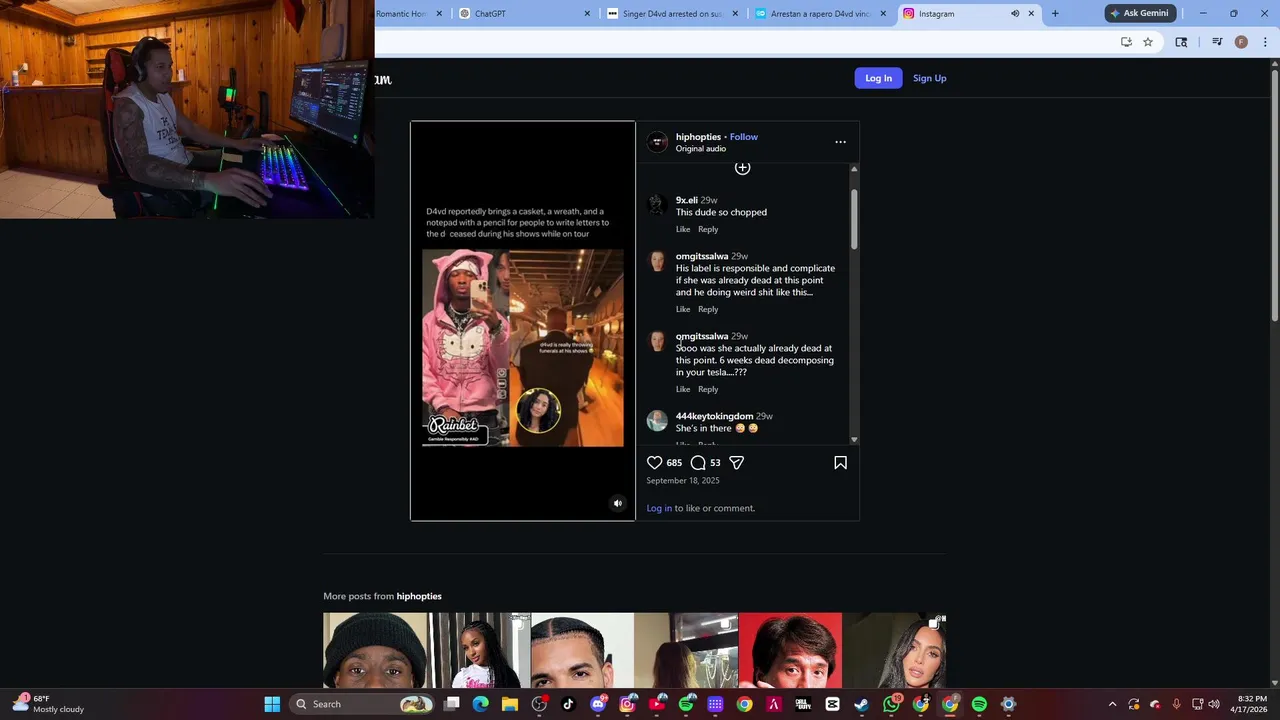Open Discord from the taskbar
Screen dimensions: 1280x720
coord(598,704)
